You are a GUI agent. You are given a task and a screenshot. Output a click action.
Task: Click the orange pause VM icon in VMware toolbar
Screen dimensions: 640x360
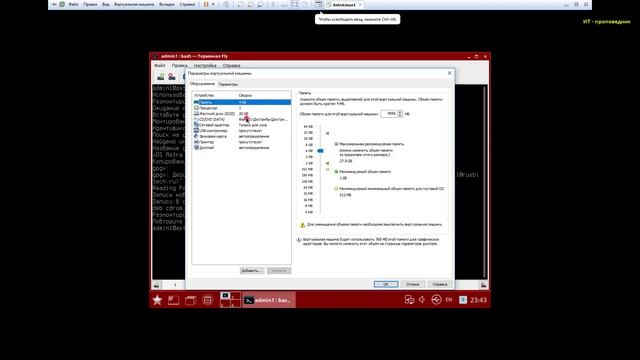pyautogui.click(x=206, y=4)
